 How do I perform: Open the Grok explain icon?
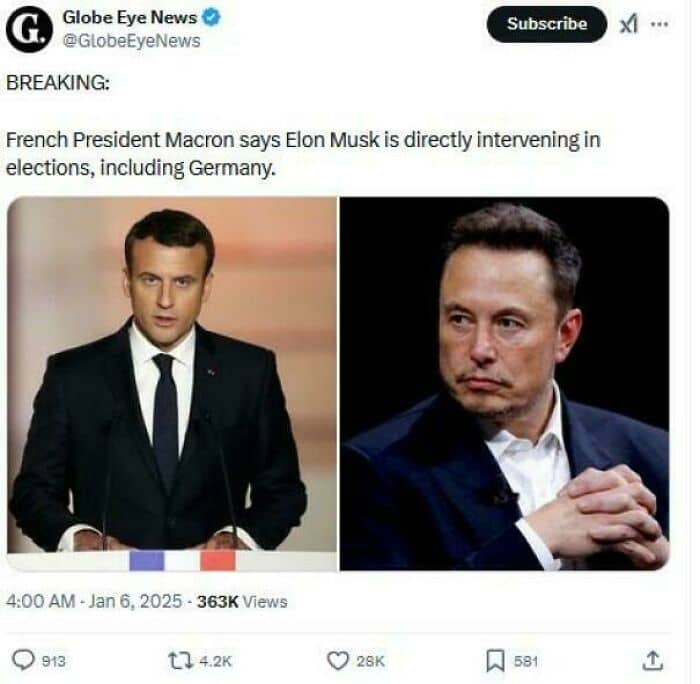click(628, 24)
